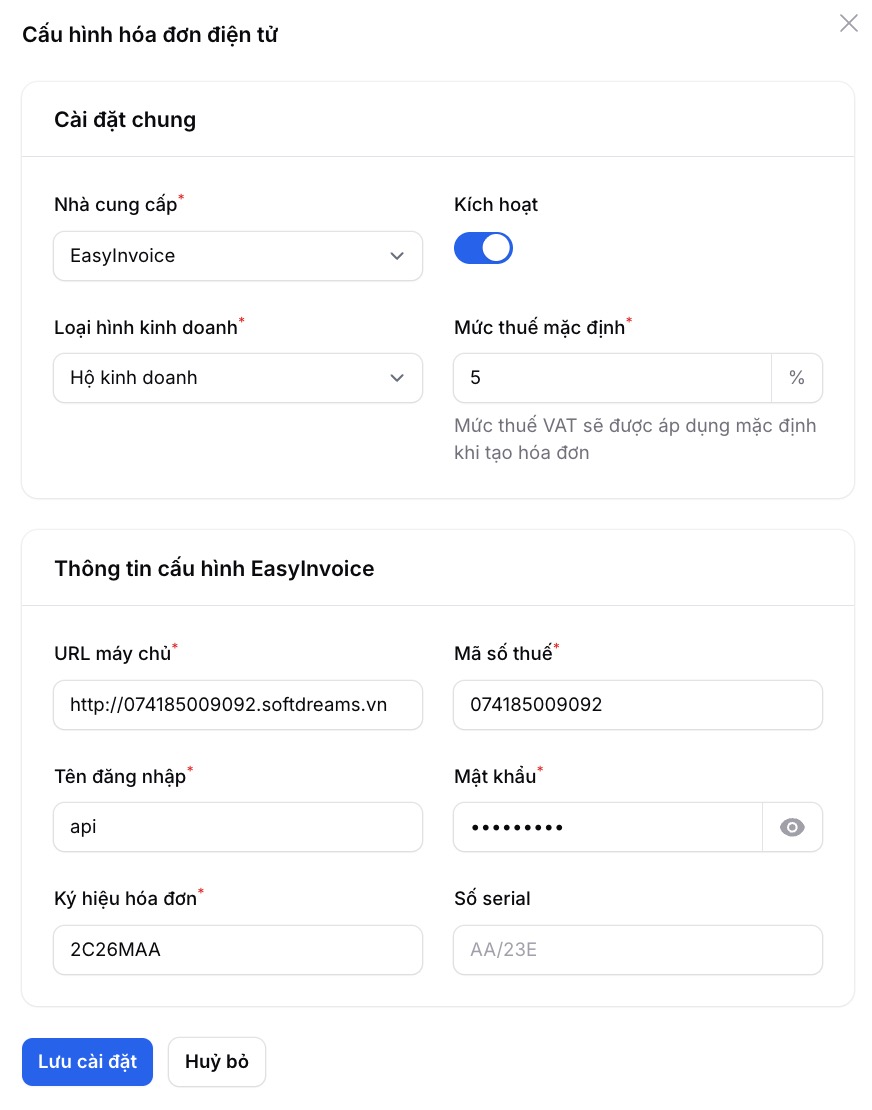Click the URL máy chủ input field
The height and width of the screenshot is (1110, 872).
coord(238,705)
